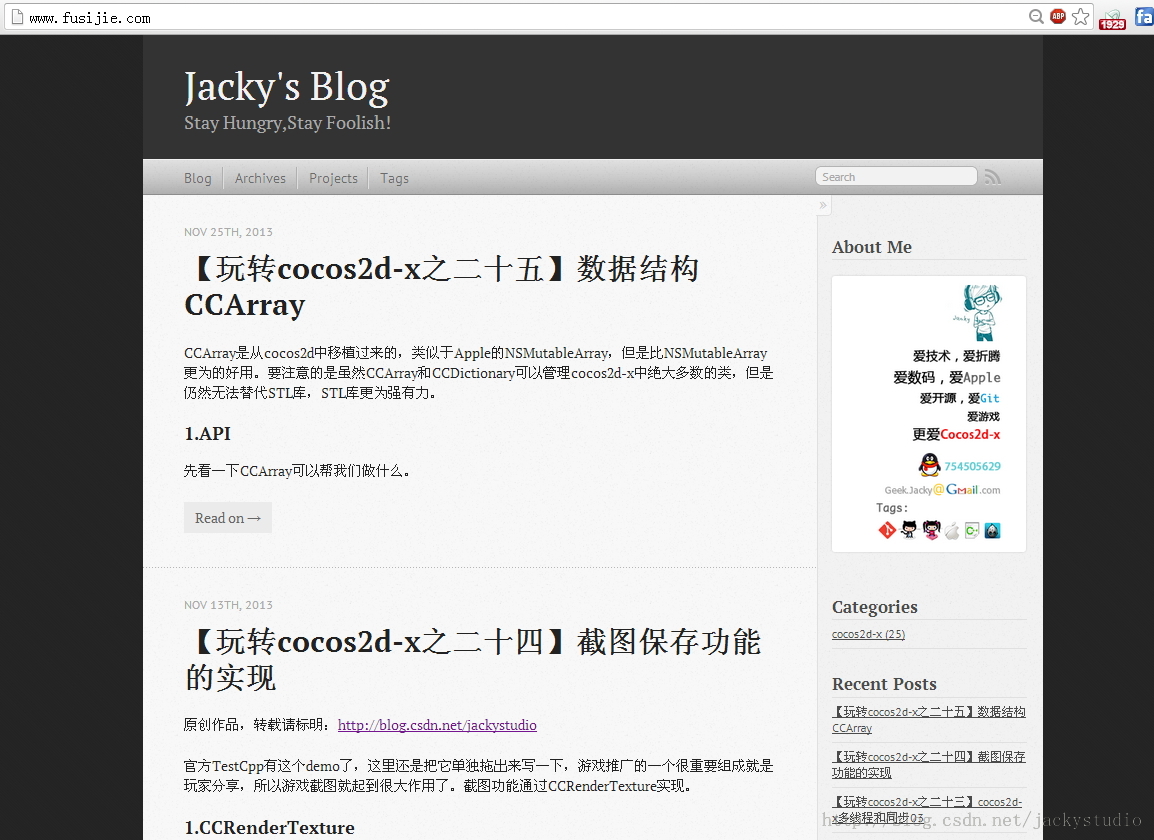Click the 'Recent Posts' sidebar heading
The image size is (1154, 840).
[x=884, y=684]
